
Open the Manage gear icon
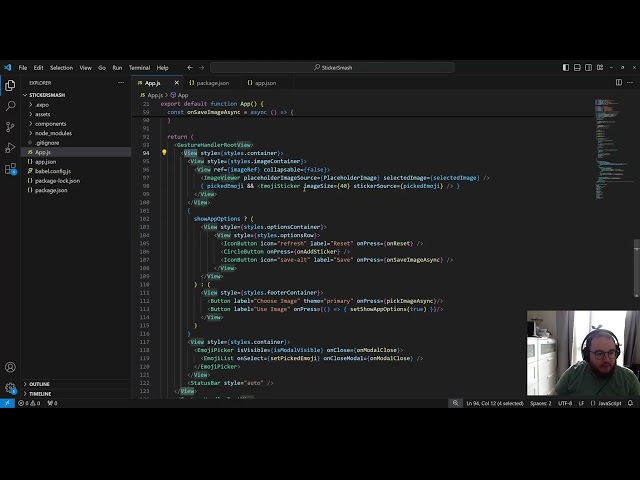pyautogui.click(x=10, y=388)
